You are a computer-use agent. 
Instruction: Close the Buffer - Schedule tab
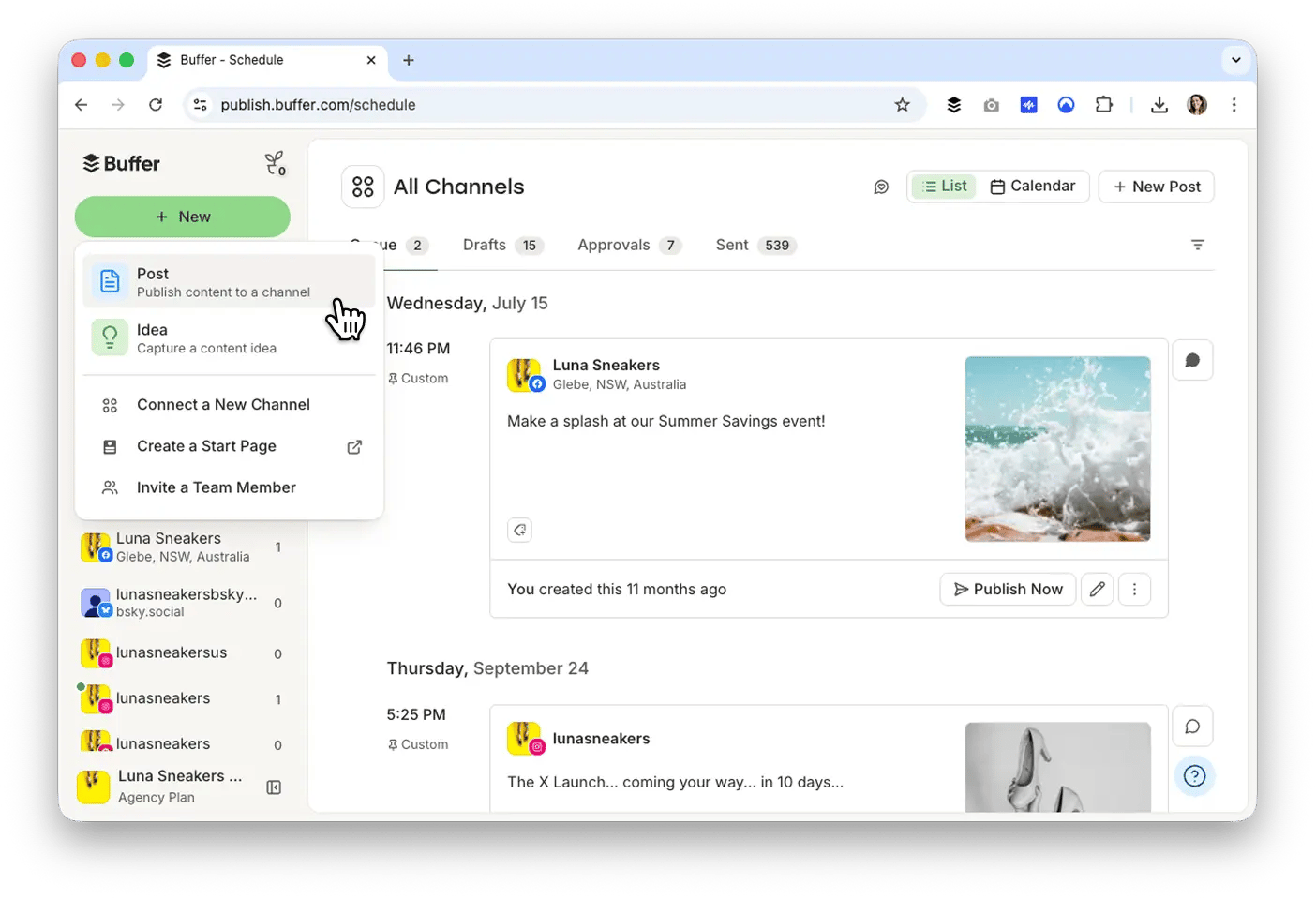point(371,60)
